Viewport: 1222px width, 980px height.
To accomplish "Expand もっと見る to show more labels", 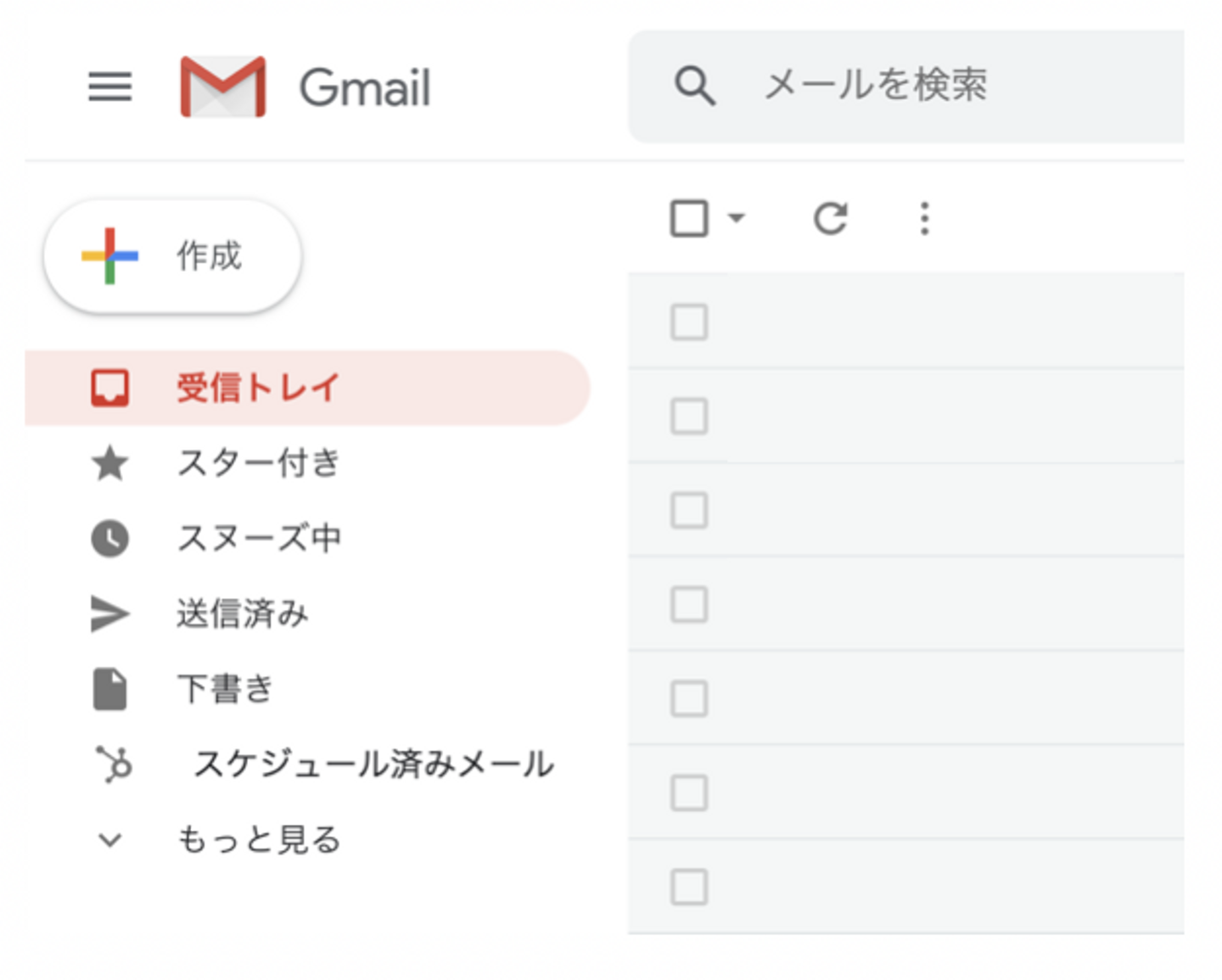I will pyautogui.click(x=259, y=839).
